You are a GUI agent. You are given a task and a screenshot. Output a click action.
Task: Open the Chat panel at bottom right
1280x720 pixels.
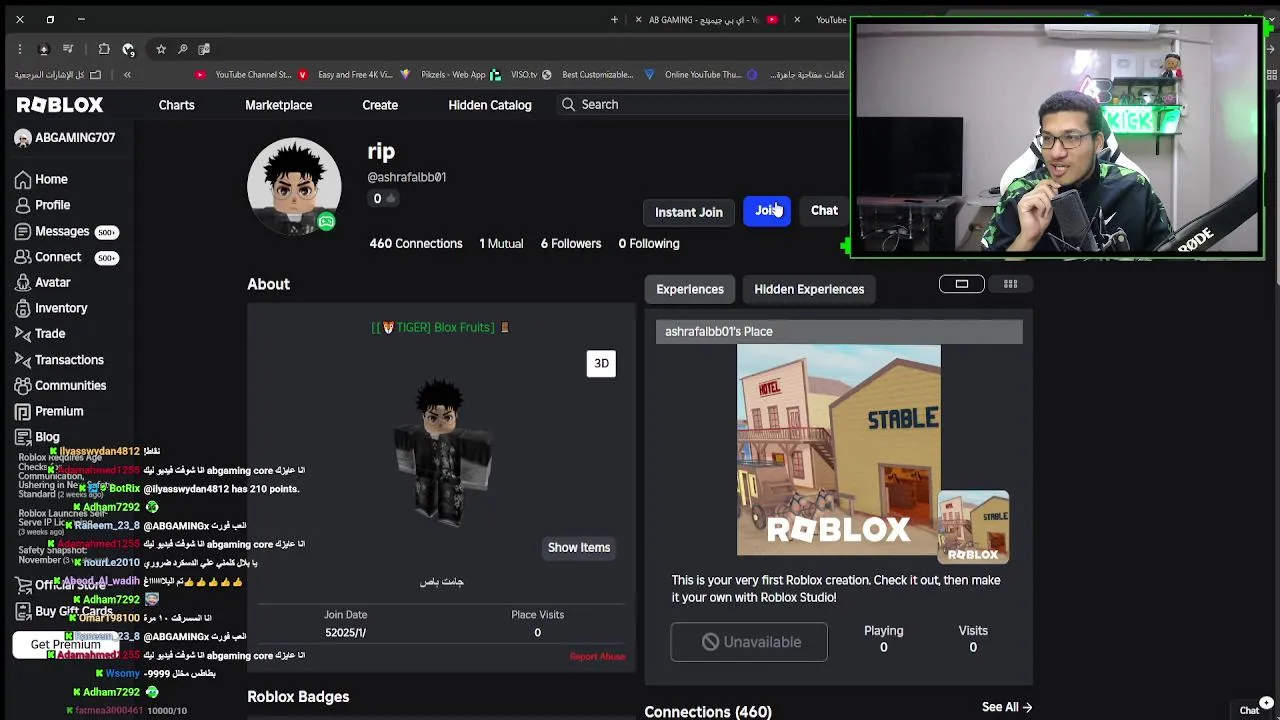(1249, 710)
